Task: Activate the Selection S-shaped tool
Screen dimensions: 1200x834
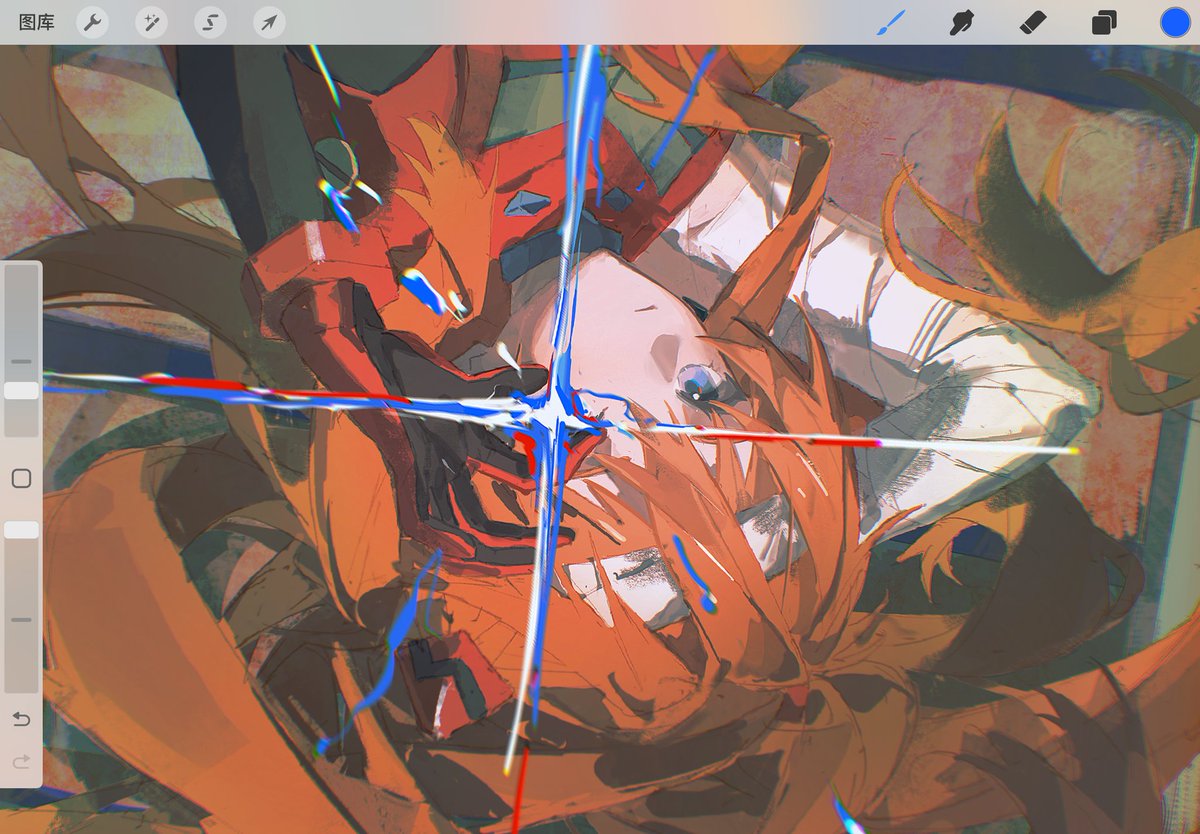Action: [x=210, y=22]
